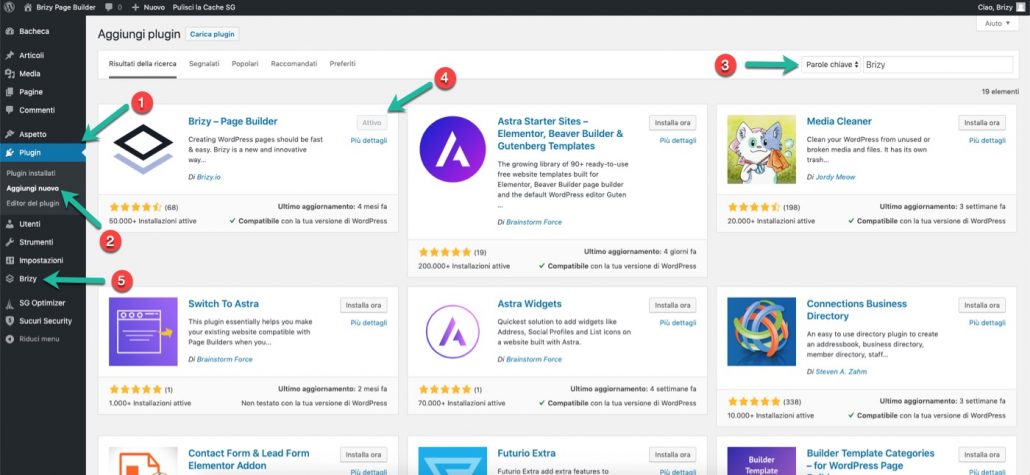1030x475 pixels.
Task: Open Parole chiave search type dropdown
Action: point(831,64)
